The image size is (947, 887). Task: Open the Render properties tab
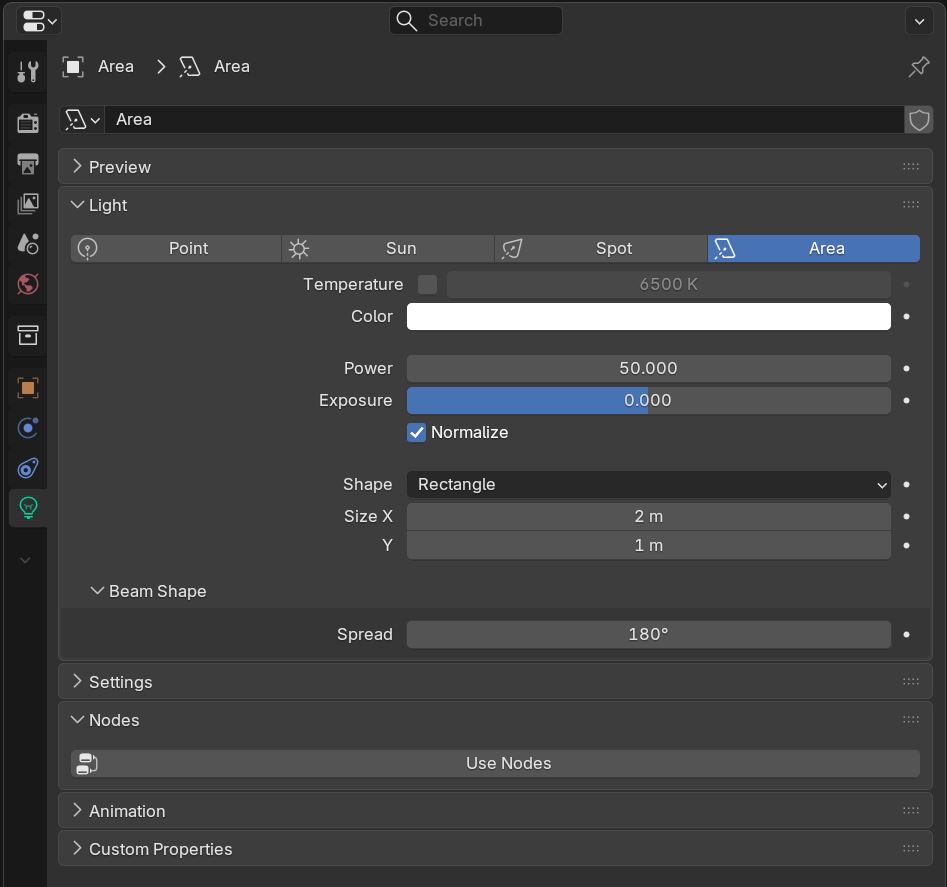pyautogui.click(x=28, y=122)
